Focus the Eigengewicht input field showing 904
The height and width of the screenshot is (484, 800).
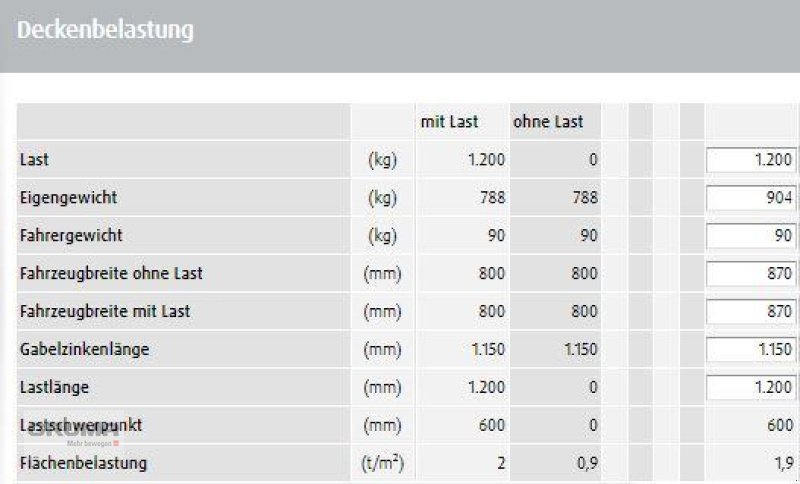(x=751, y=198)
